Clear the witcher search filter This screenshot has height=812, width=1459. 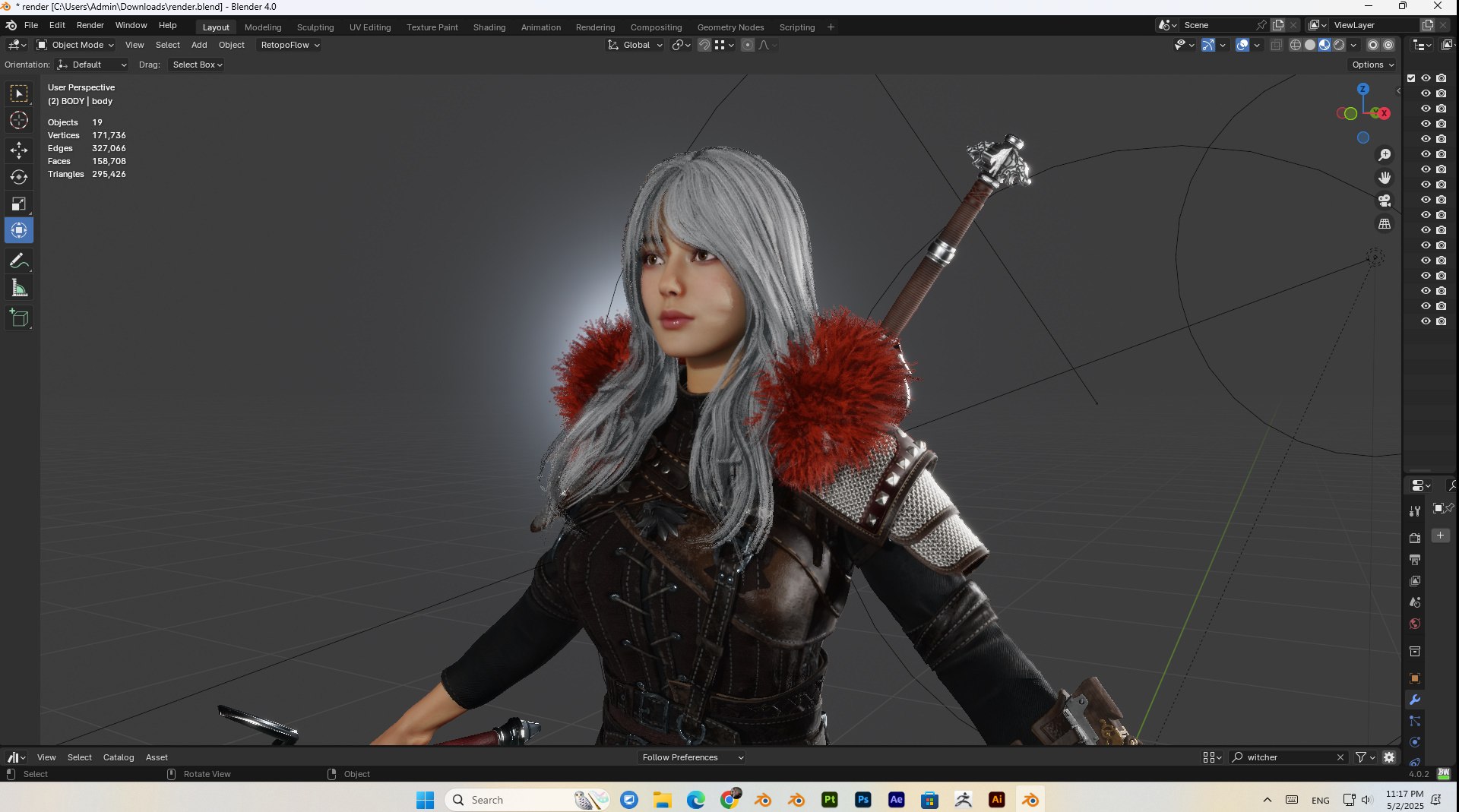[x=1340, y=757]
